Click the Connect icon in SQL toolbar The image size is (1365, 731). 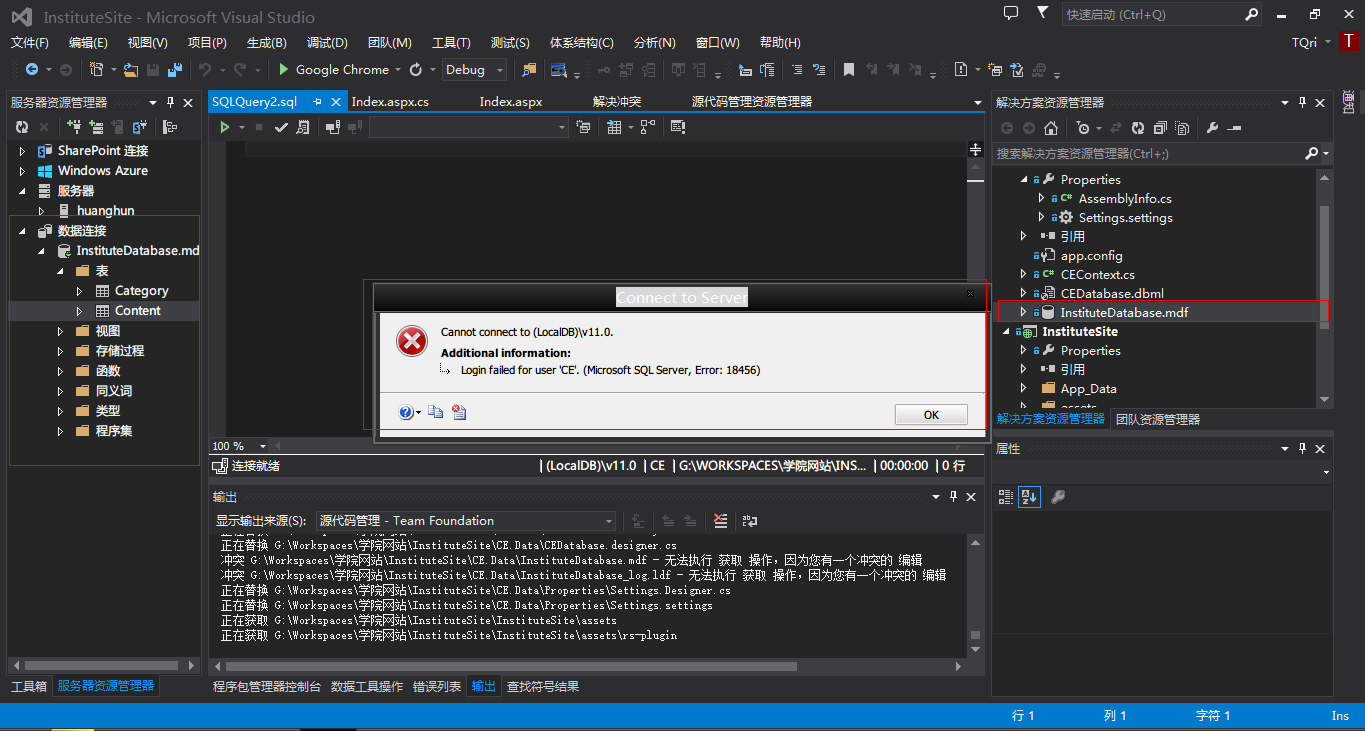332,127
